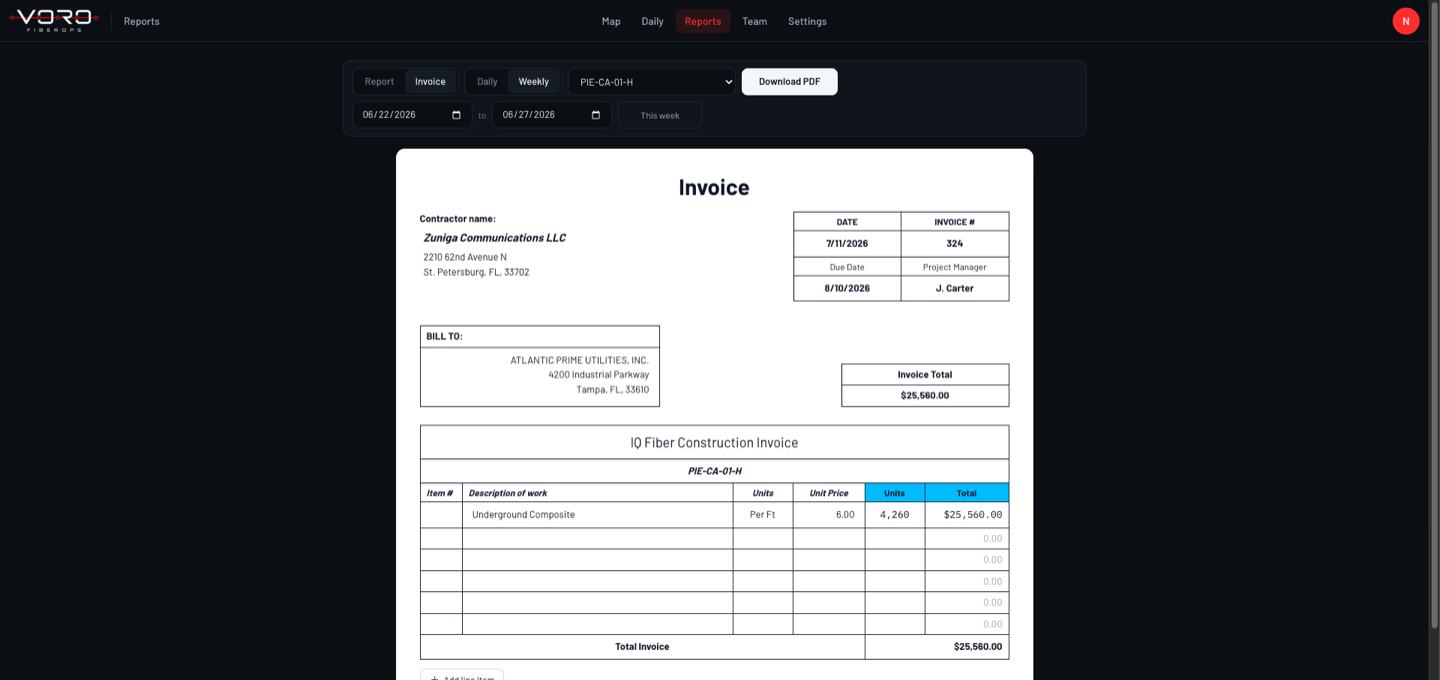Screen dimensions: 1440x680
Task: Click the first row total $25,560.00
Action: pos(967,515)
